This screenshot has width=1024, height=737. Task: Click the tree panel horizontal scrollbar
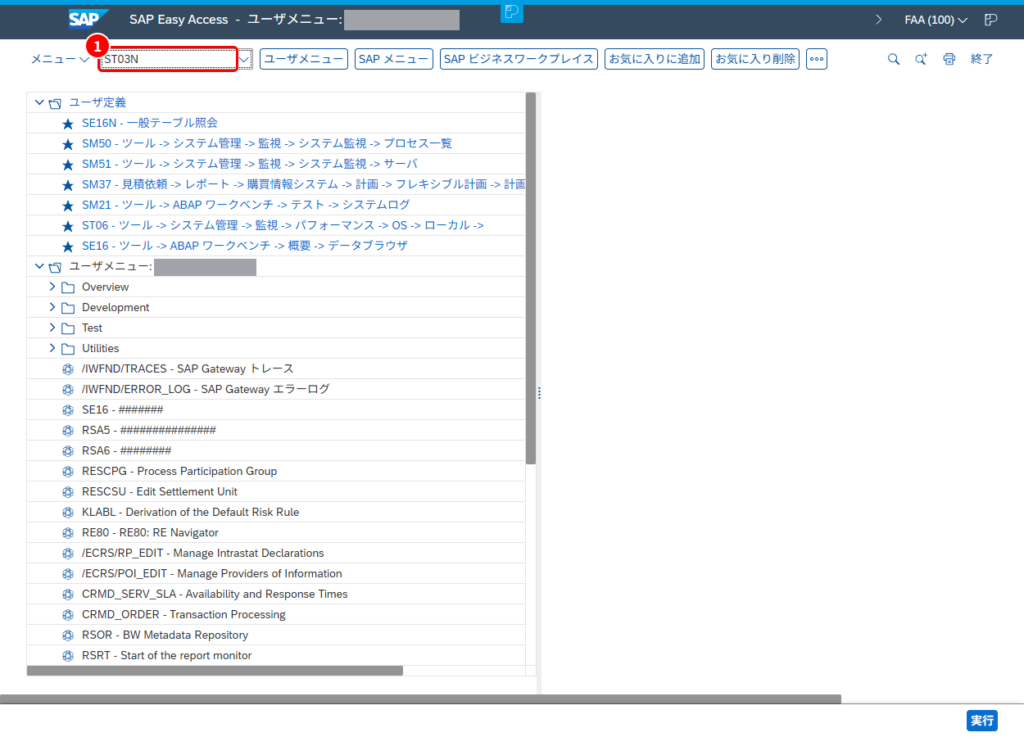pyautogui.click(x=215, y=671)
